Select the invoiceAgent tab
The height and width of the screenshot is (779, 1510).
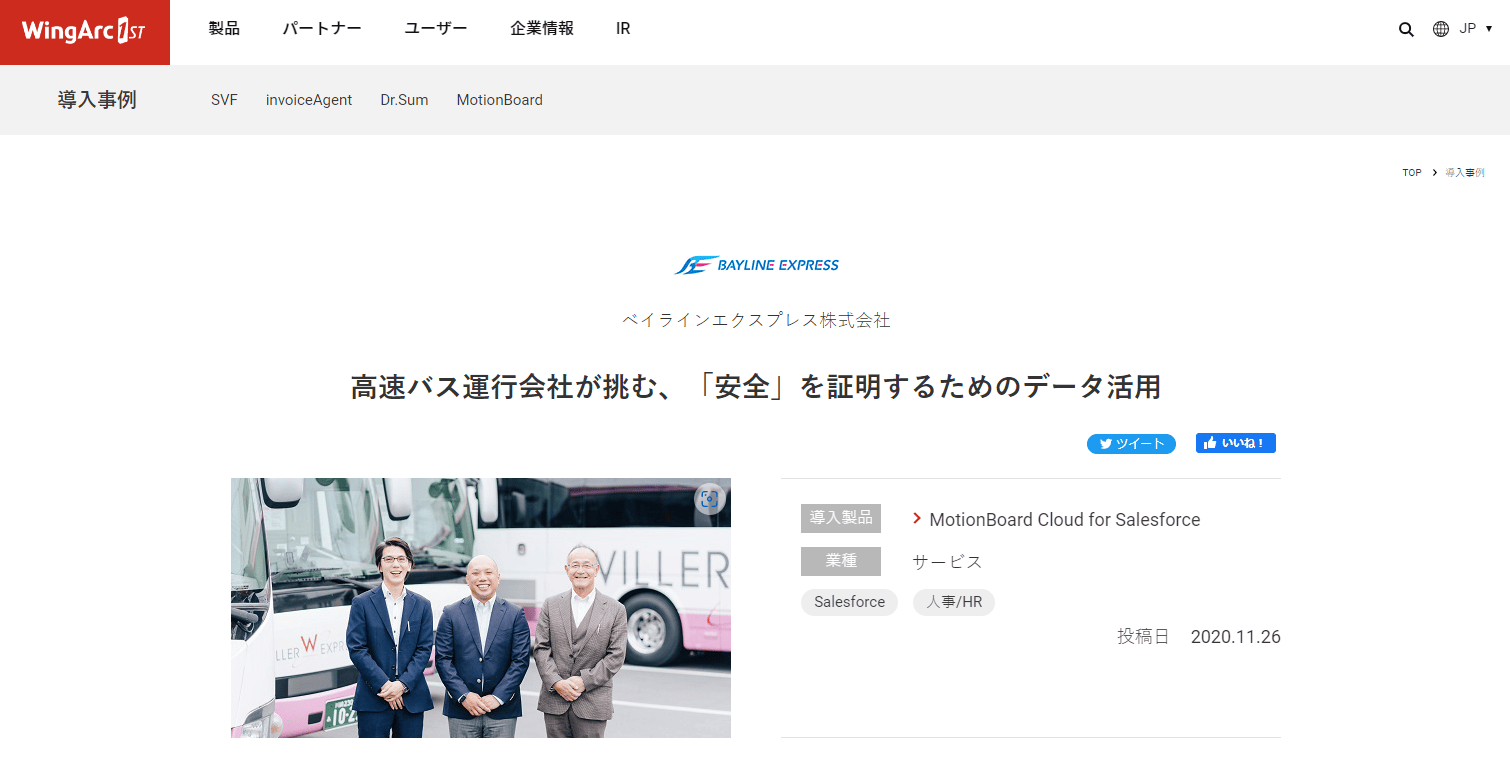[309, 100]
